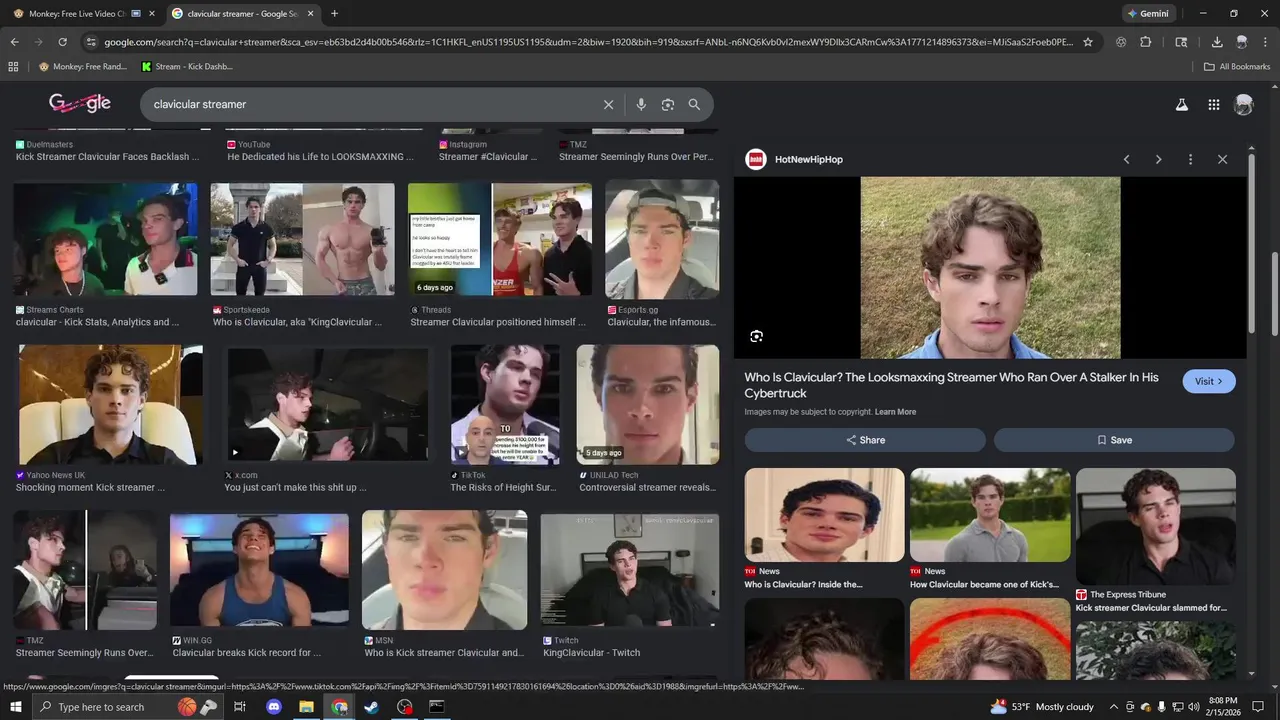1280x720 pixels.
Task: Search inside the preview image with Lens
Action: click(756, 336)
